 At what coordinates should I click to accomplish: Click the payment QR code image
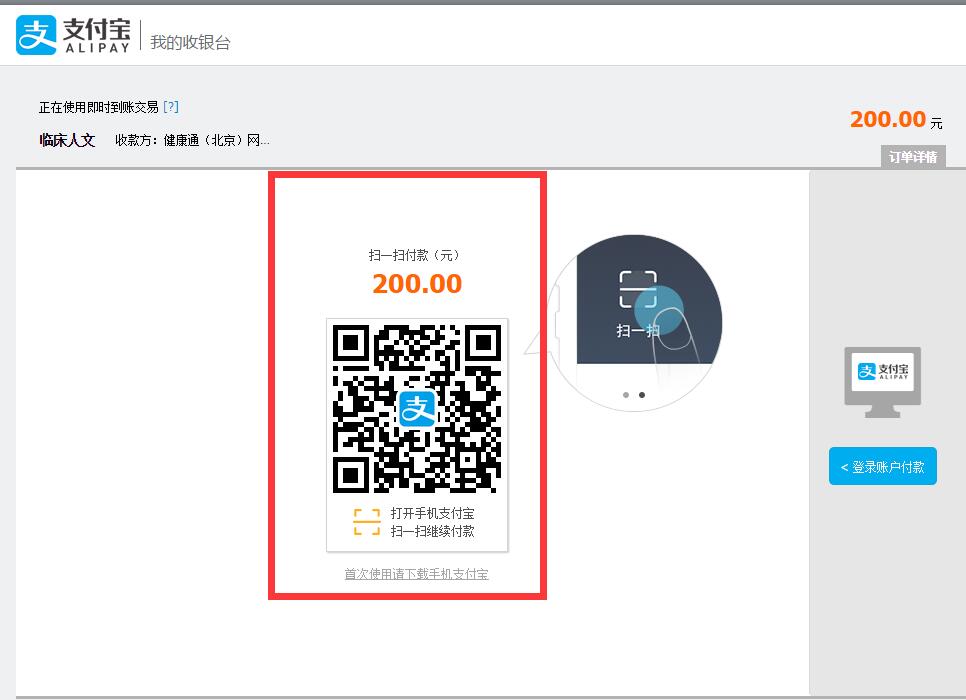coord(417,409)
